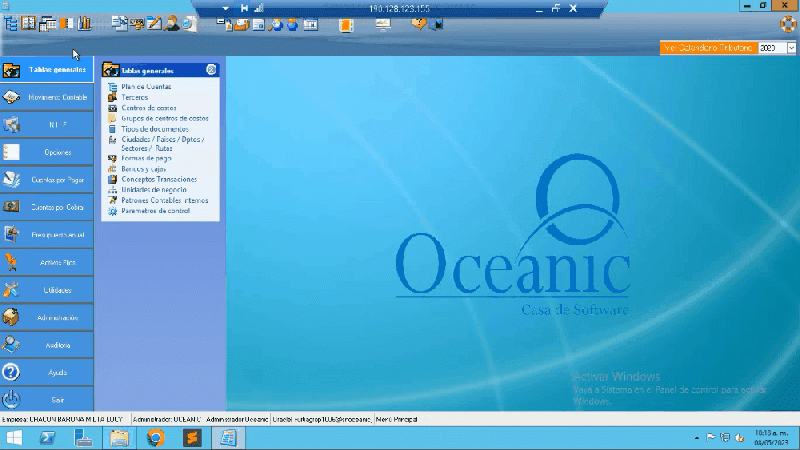Click the lifebuoy help icon top right
Viewport: 800px width, 450px height.
tap(786, 22)
